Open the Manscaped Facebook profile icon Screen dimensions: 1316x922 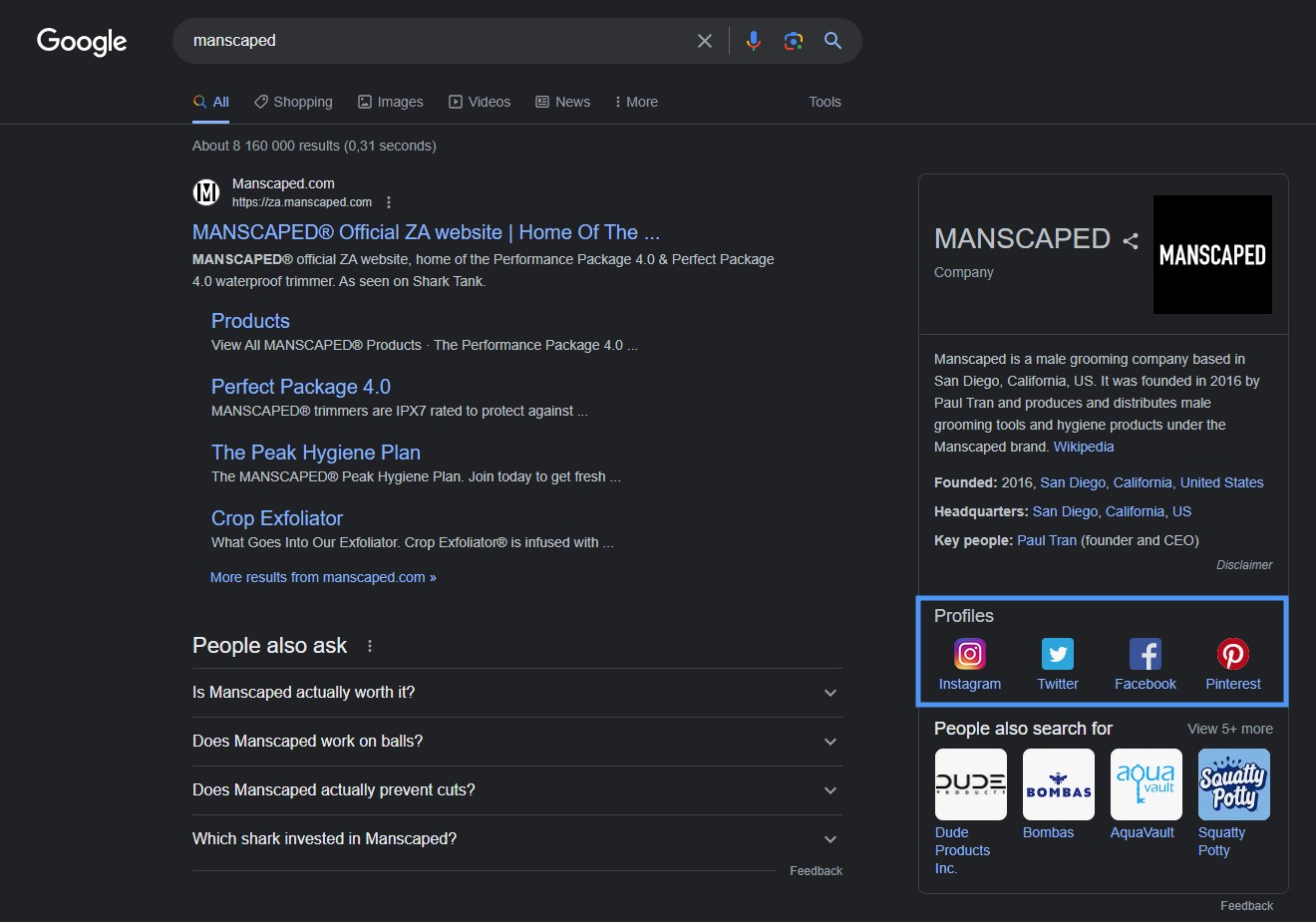point(1145,655)
